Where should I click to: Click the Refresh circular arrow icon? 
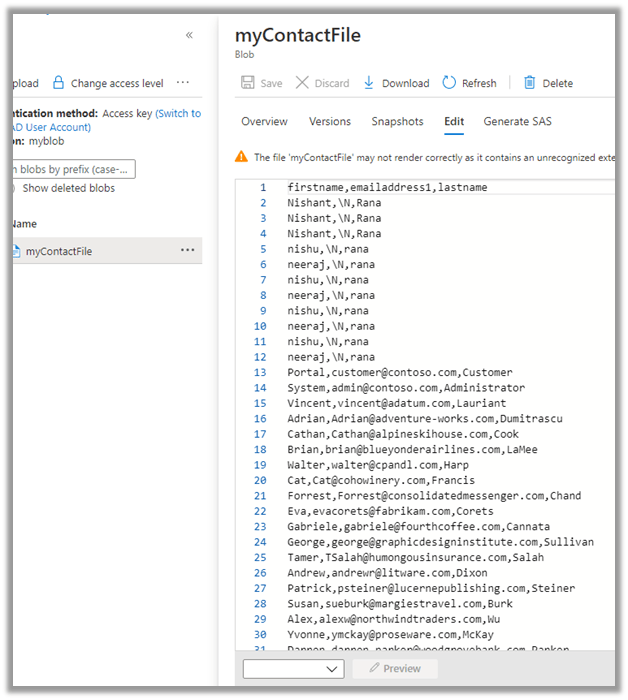point(449,83)
